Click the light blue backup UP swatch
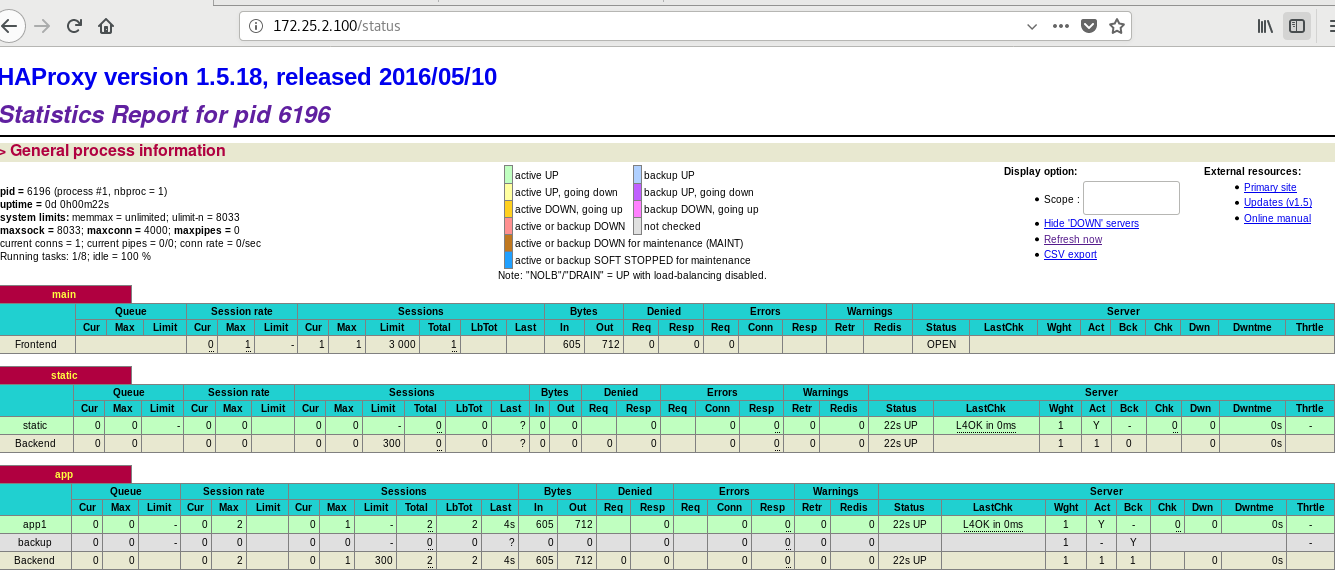Viewport: 1335px width, 570px height. [637, 175]
